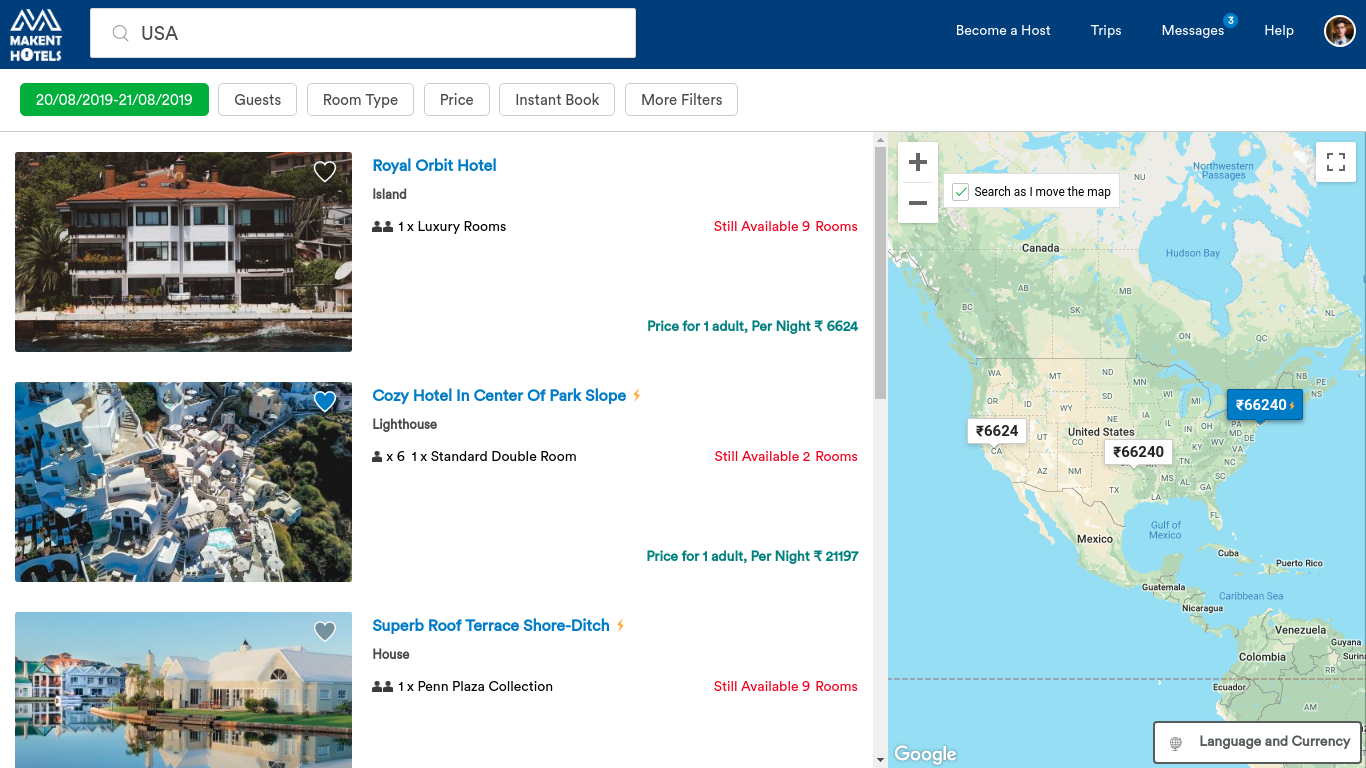This screenshot has height=768, width=1366.
Task: Click Price for 1 adult ₹ 21197
Action: point(753,556)
